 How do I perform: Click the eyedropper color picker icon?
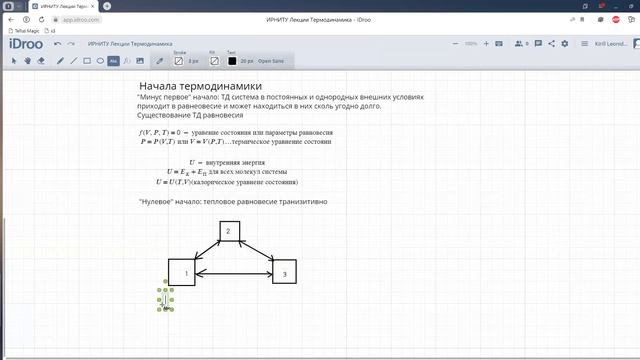(160, 61)
